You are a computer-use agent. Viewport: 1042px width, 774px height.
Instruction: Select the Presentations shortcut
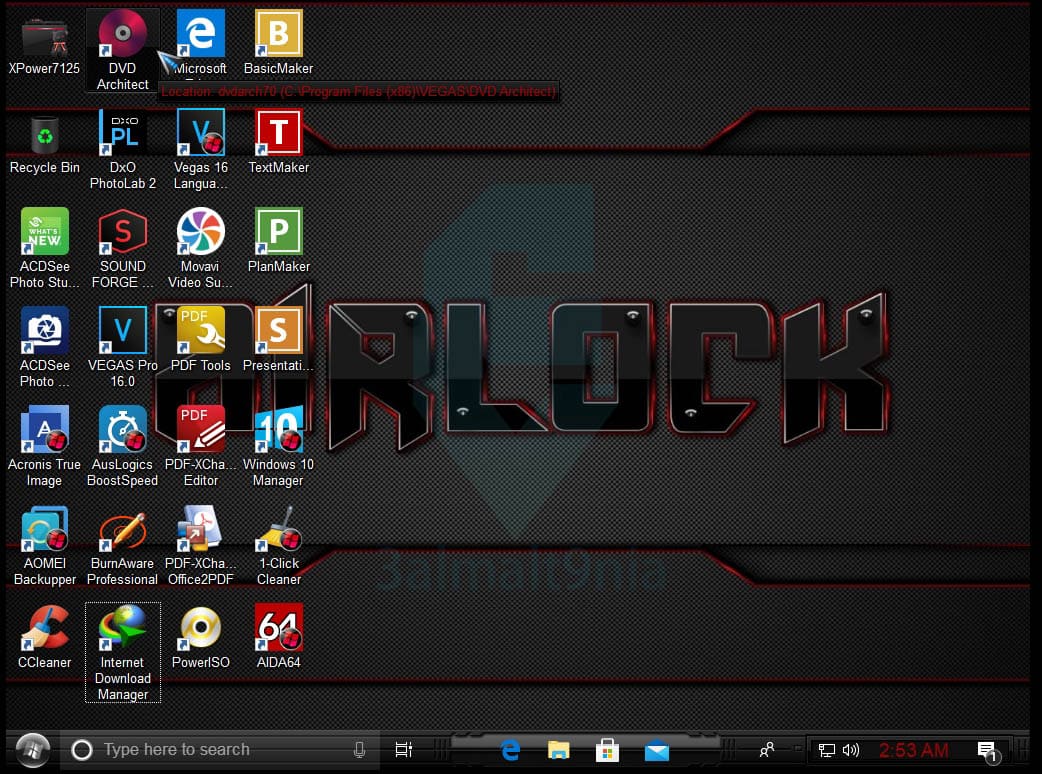click(278, 339)
